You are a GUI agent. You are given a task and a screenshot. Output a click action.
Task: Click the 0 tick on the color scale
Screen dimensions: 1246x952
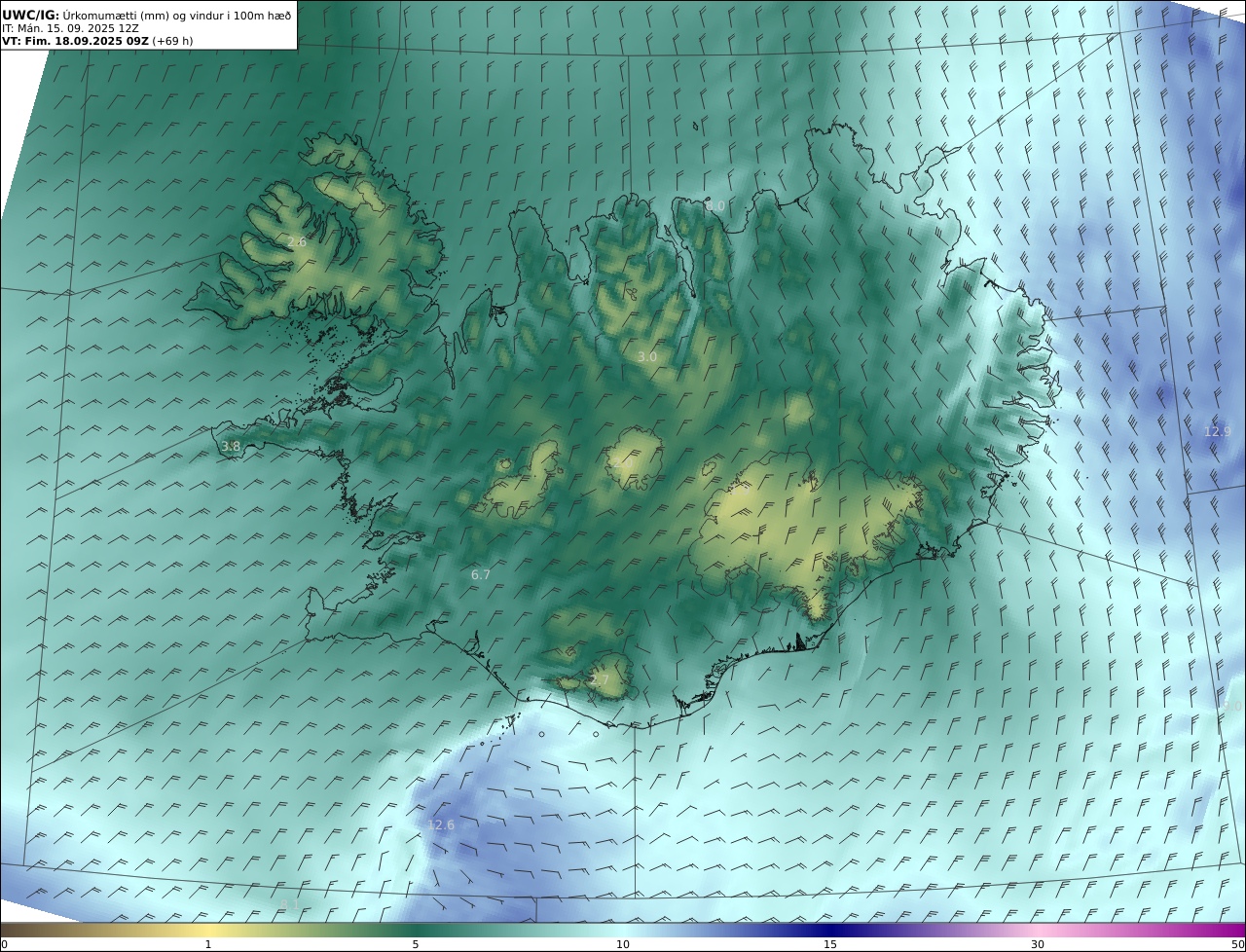coord(4,944)
